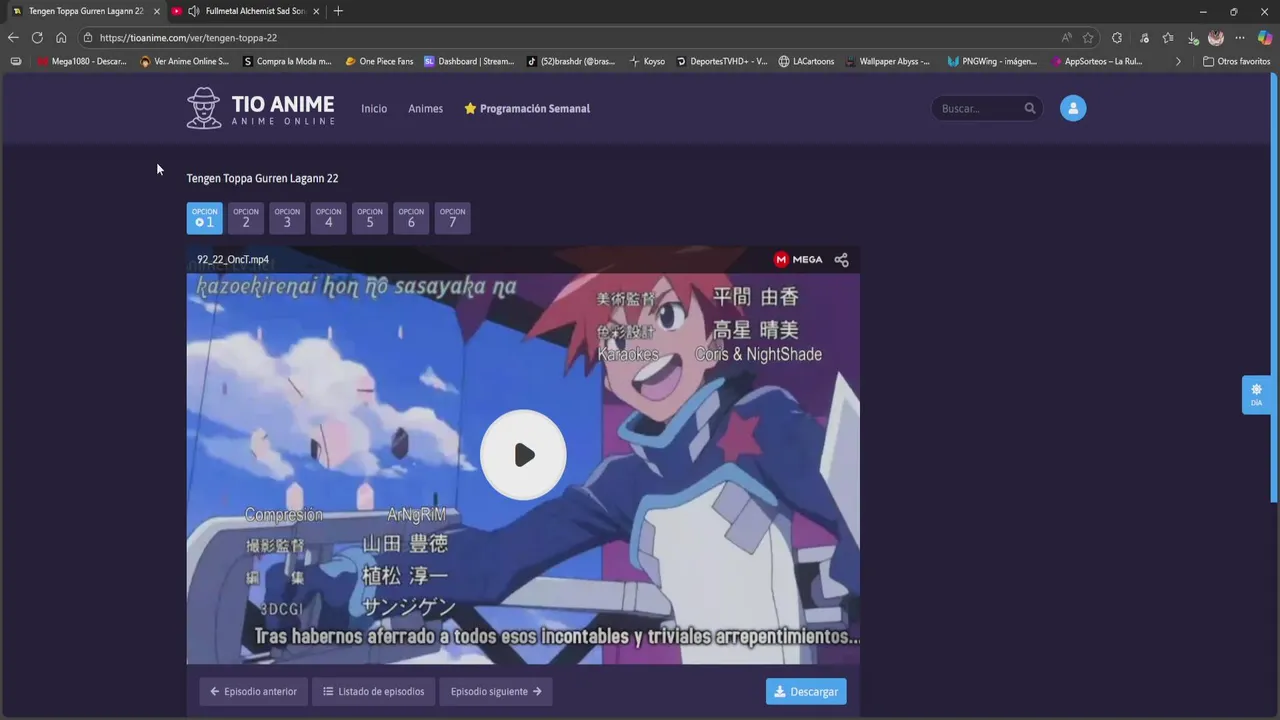Open DeportesTVHD+ bookmark
Viewport: 1280px width, 720px height.
tap(721, 61)
